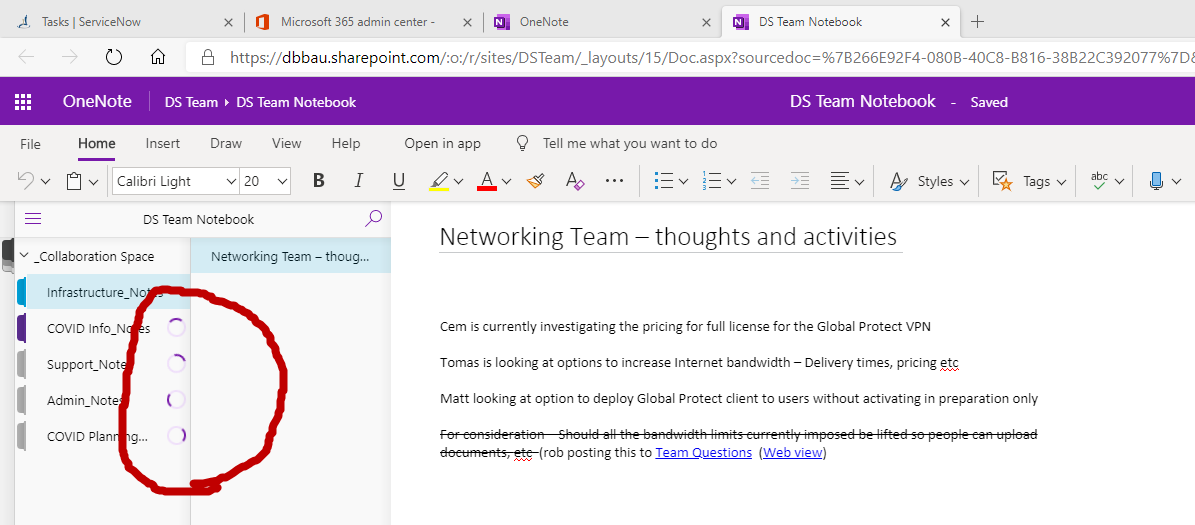Screen dimensions: 1195x525
Task: Toggle Underline formatting
Action: pyautogui.click(x=399, y=181)
